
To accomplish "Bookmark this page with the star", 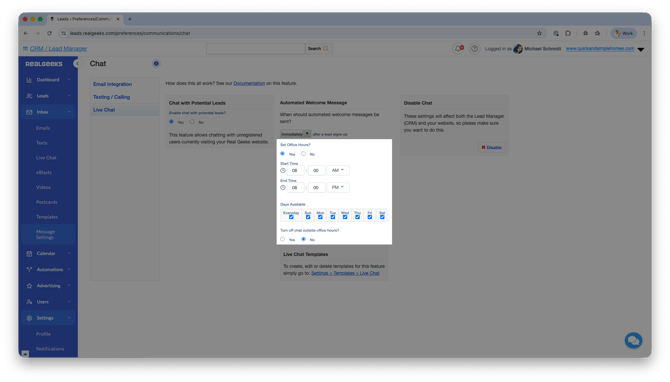I will [x=539, y=33].
